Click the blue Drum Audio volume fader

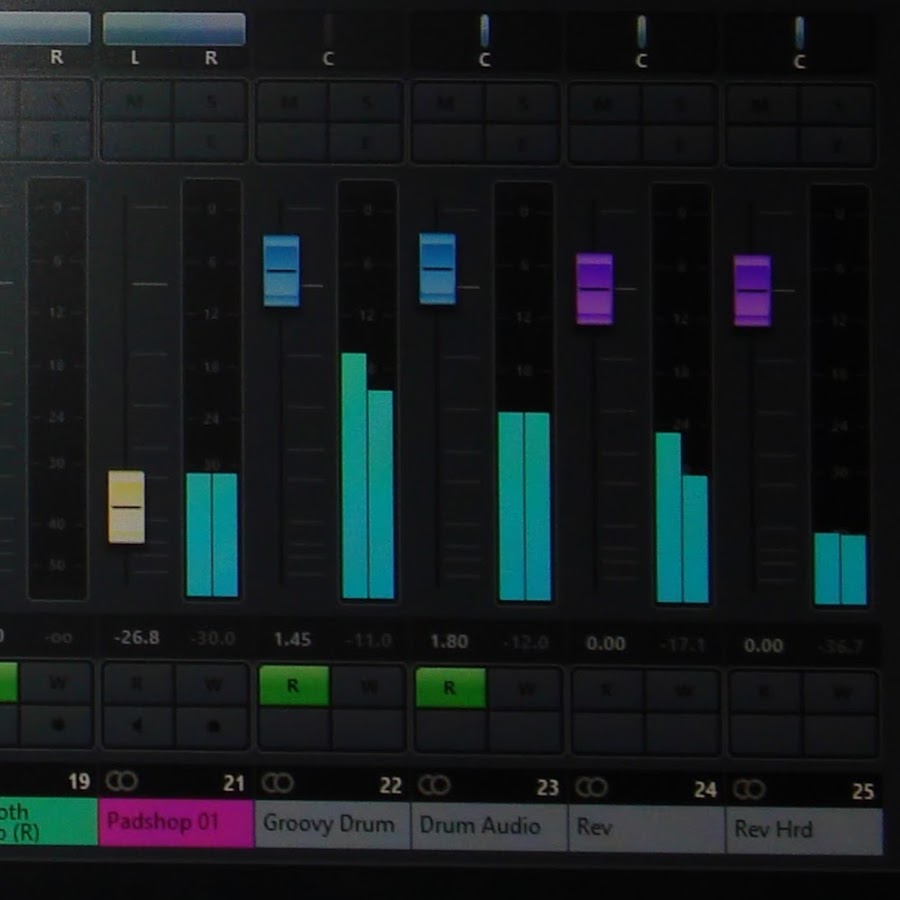tap(437, 269)
